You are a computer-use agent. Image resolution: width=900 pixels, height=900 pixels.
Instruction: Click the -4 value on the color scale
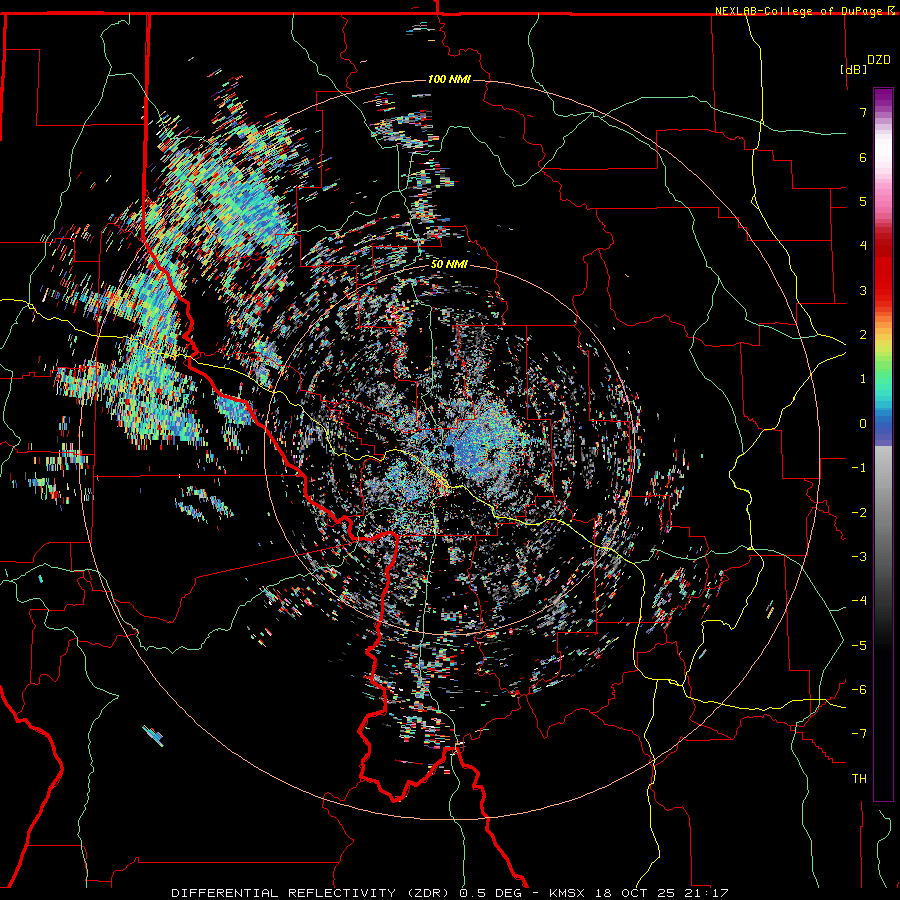[x=859, y=601]
